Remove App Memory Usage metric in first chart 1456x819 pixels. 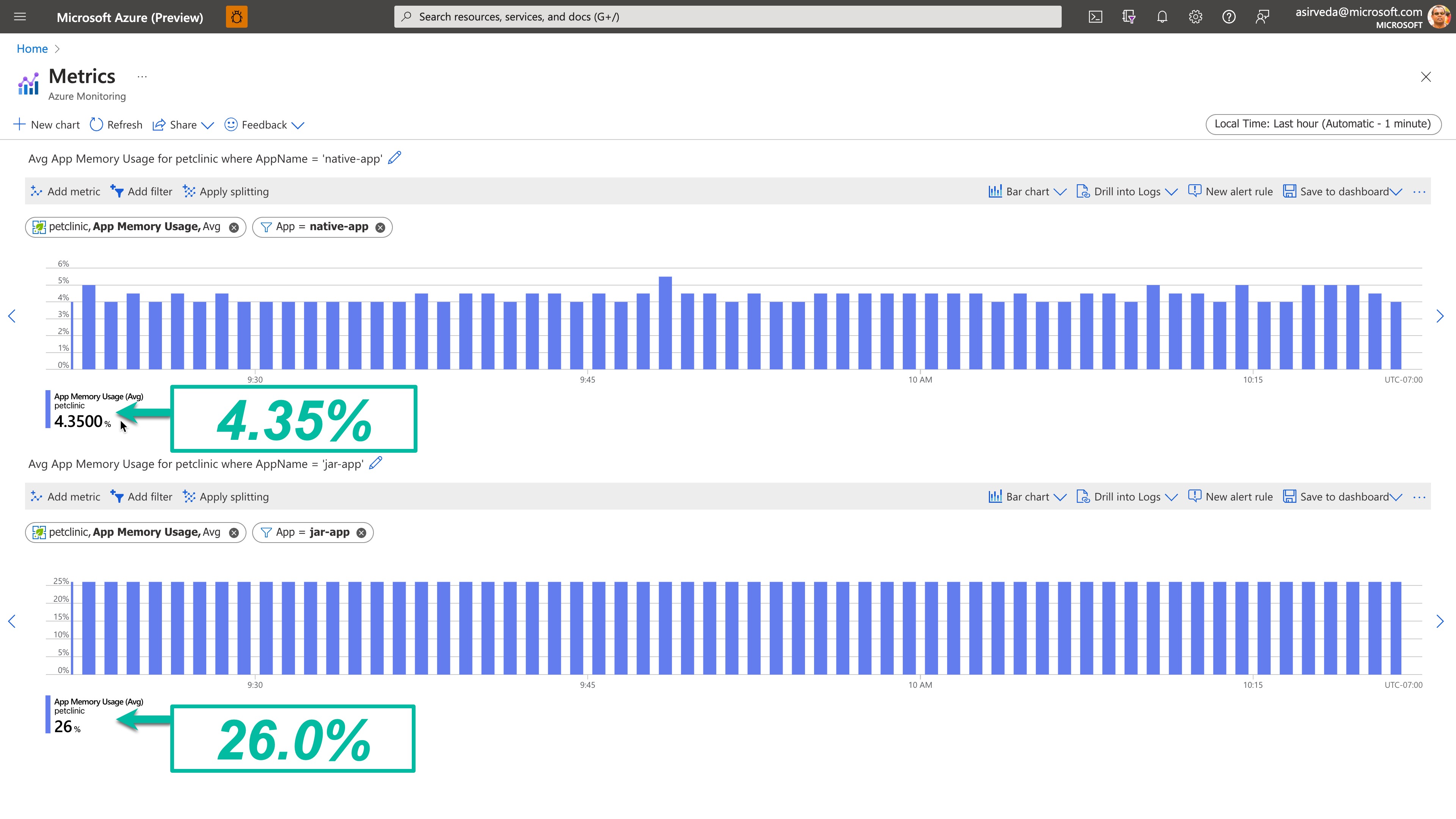[x=234, y=227]
